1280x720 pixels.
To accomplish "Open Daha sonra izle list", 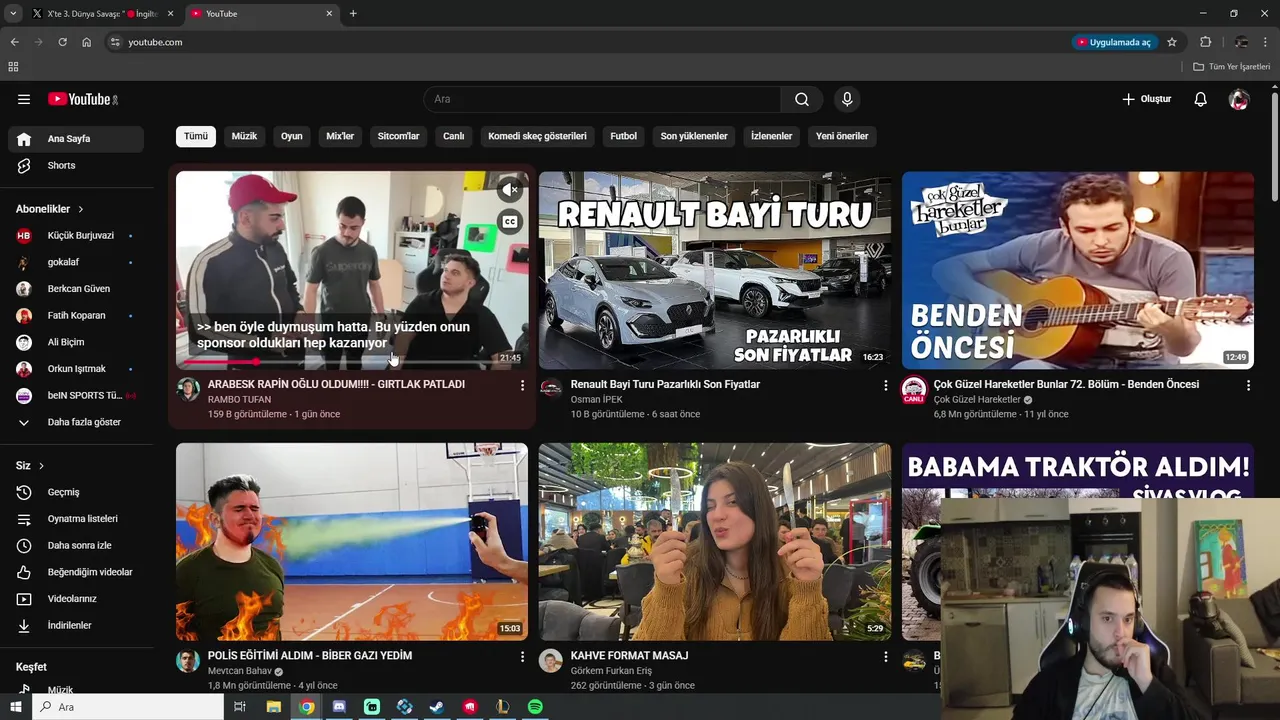I will [76, 545].
